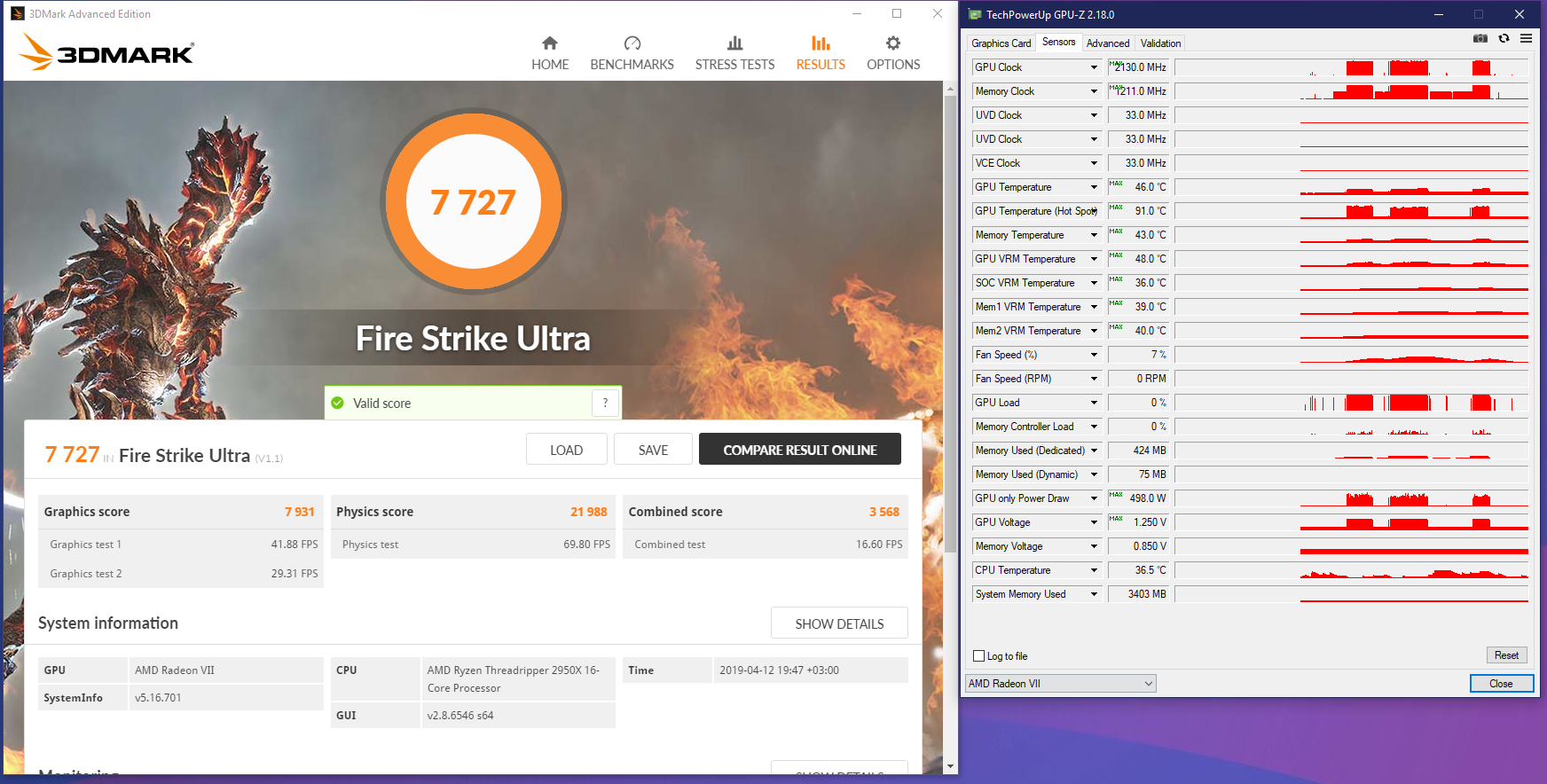
Task: Open BENCHMARKS via the gauge icon
Action: tap(632, 43)
